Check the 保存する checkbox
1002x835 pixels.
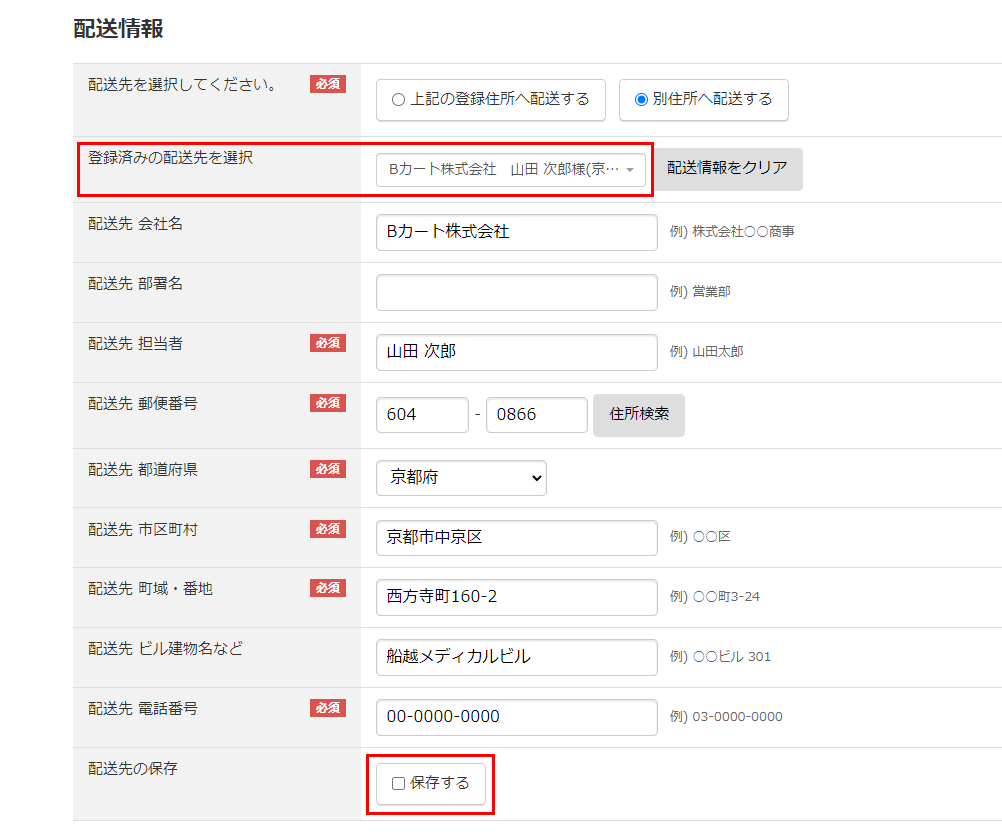coord(399,784)
